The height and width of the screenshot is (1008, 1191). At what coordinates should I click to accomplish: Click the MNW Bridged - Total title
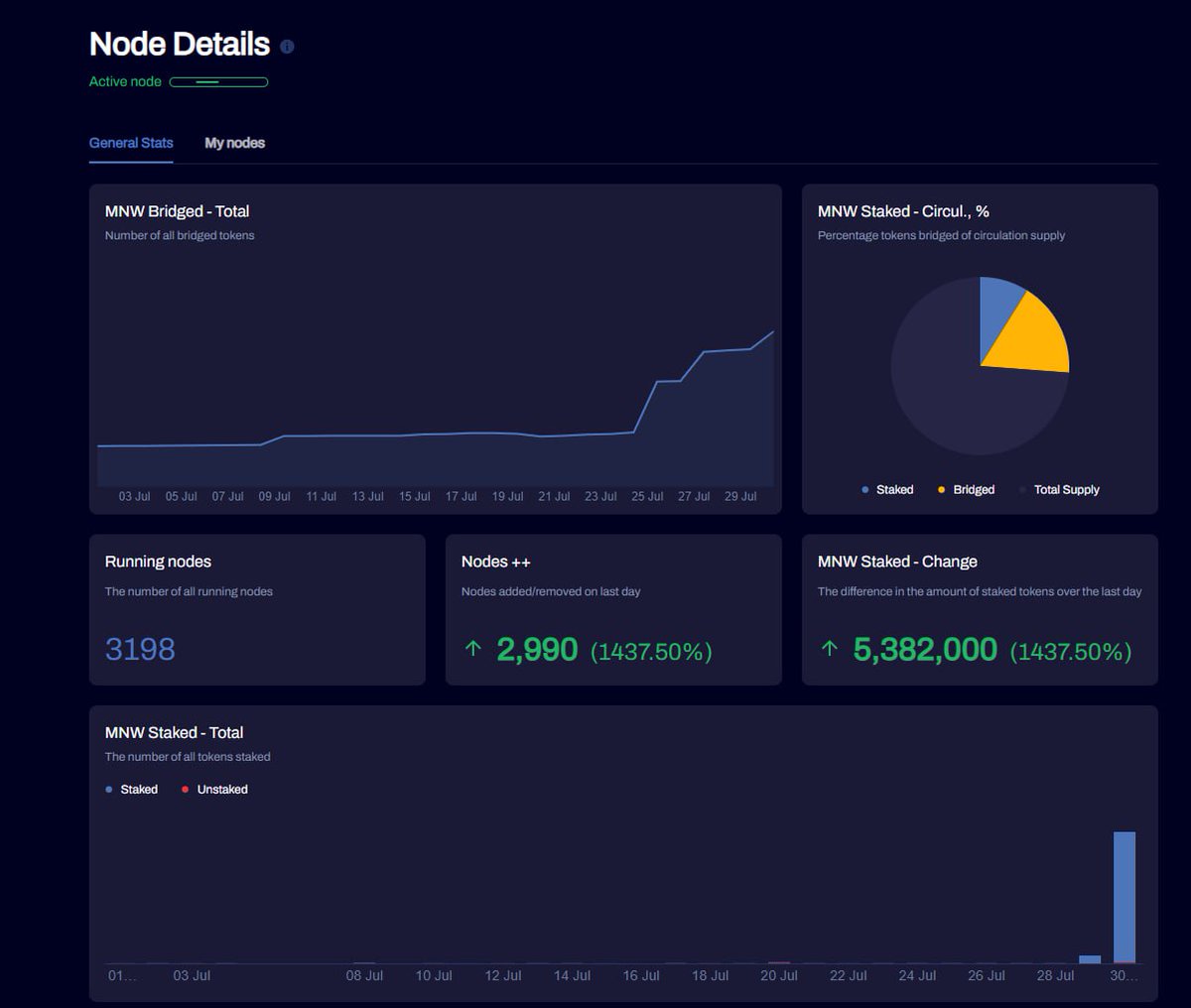tap(177, 211)
